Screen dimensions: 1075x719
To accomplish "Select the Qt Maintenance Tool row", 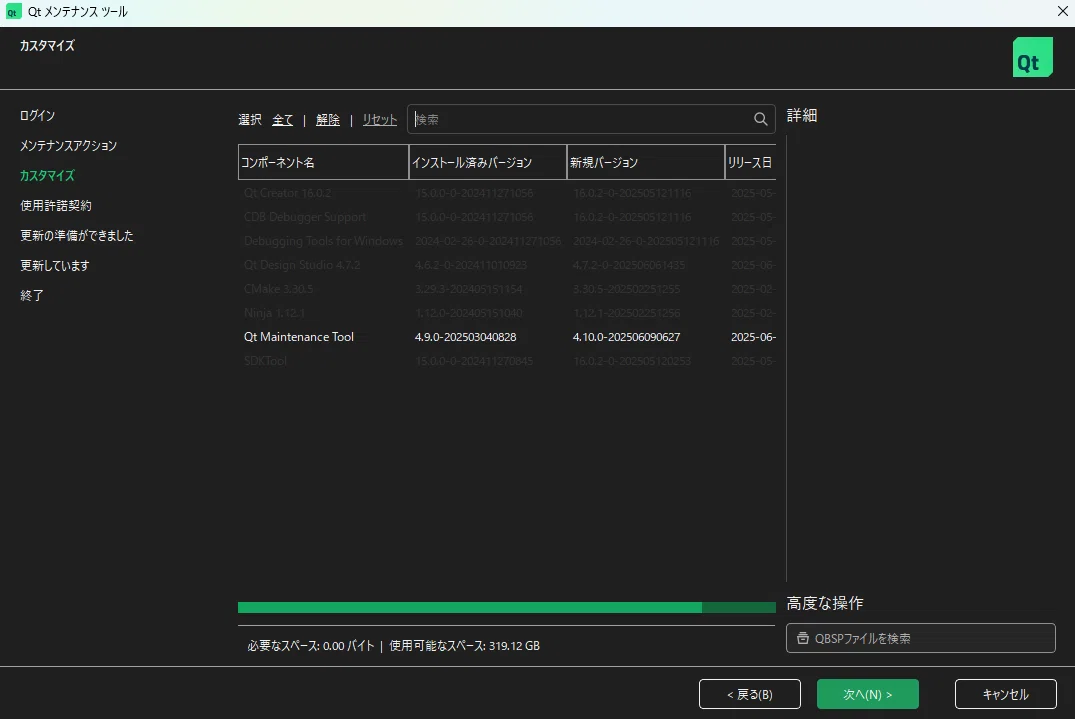I will (507, 337).
